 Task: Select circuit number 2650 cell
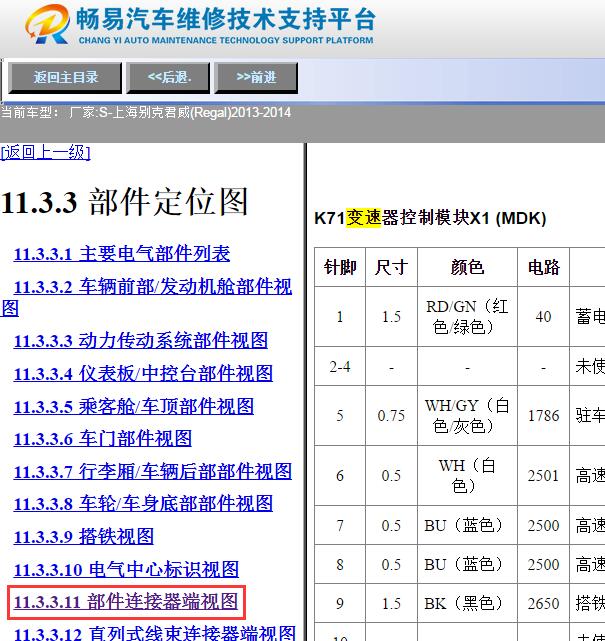(543, 604)
